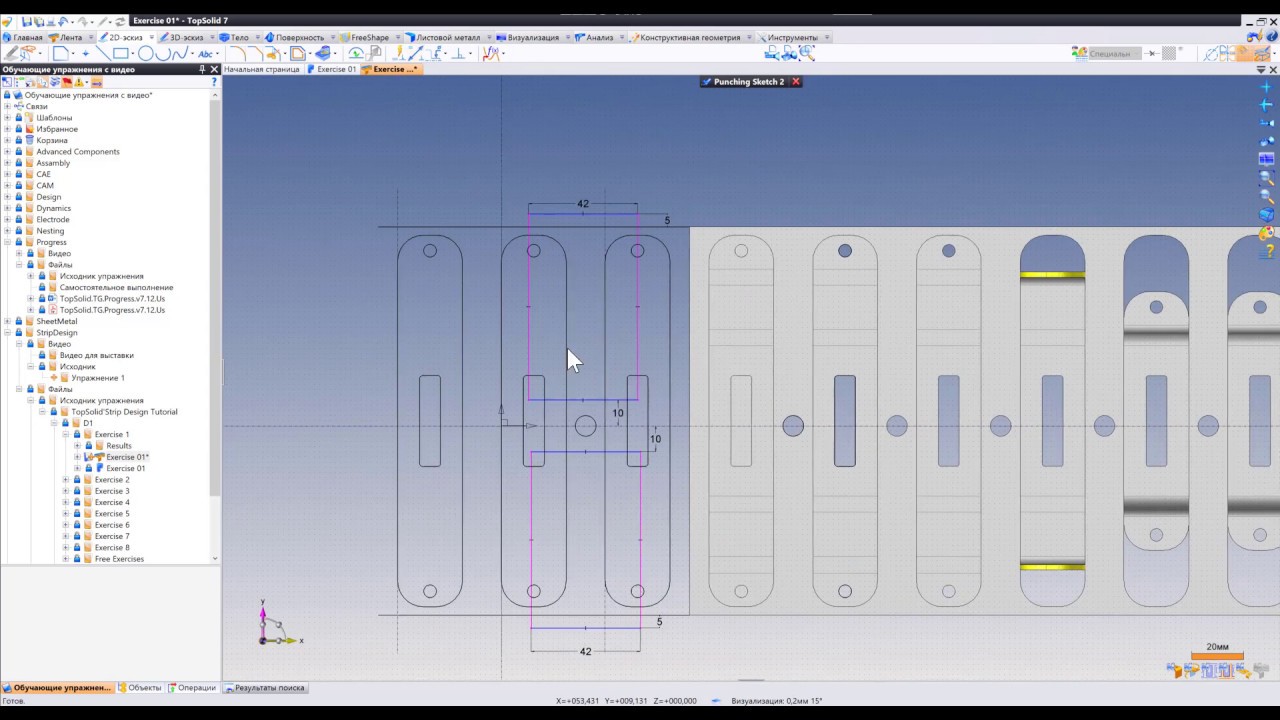Toggle the hatch pattern display button
Image resolution: width=1280 pixels, height=720 pixels.
(x=1168, y=53)
